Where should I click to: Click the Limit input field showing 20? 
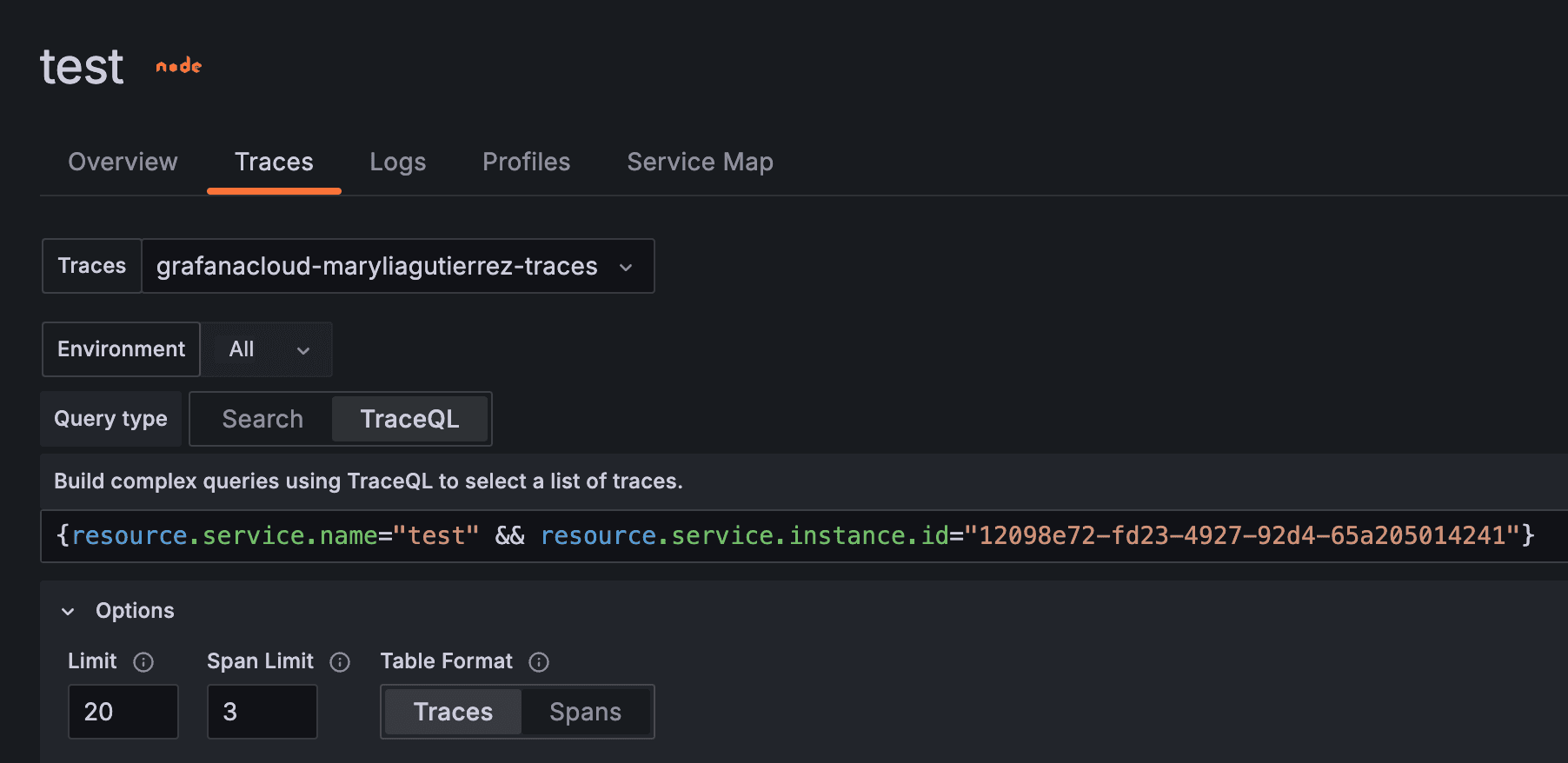(x=123, y=712)
